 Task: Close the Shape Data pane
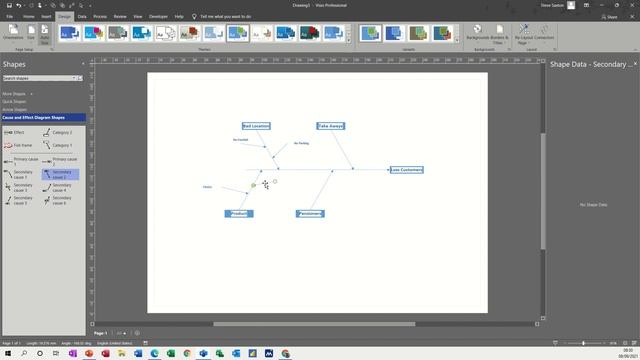point(635,64)
